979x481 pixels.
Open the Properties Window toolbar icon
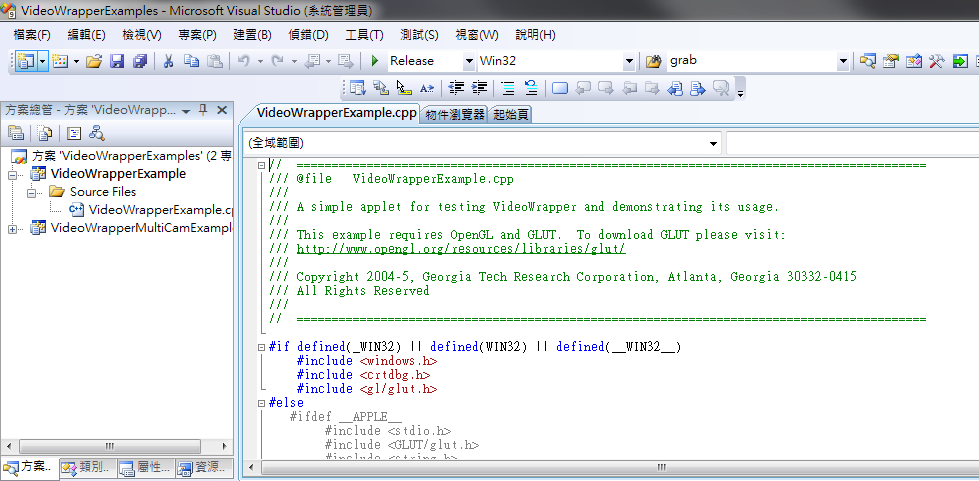click(x=890, y=61)
